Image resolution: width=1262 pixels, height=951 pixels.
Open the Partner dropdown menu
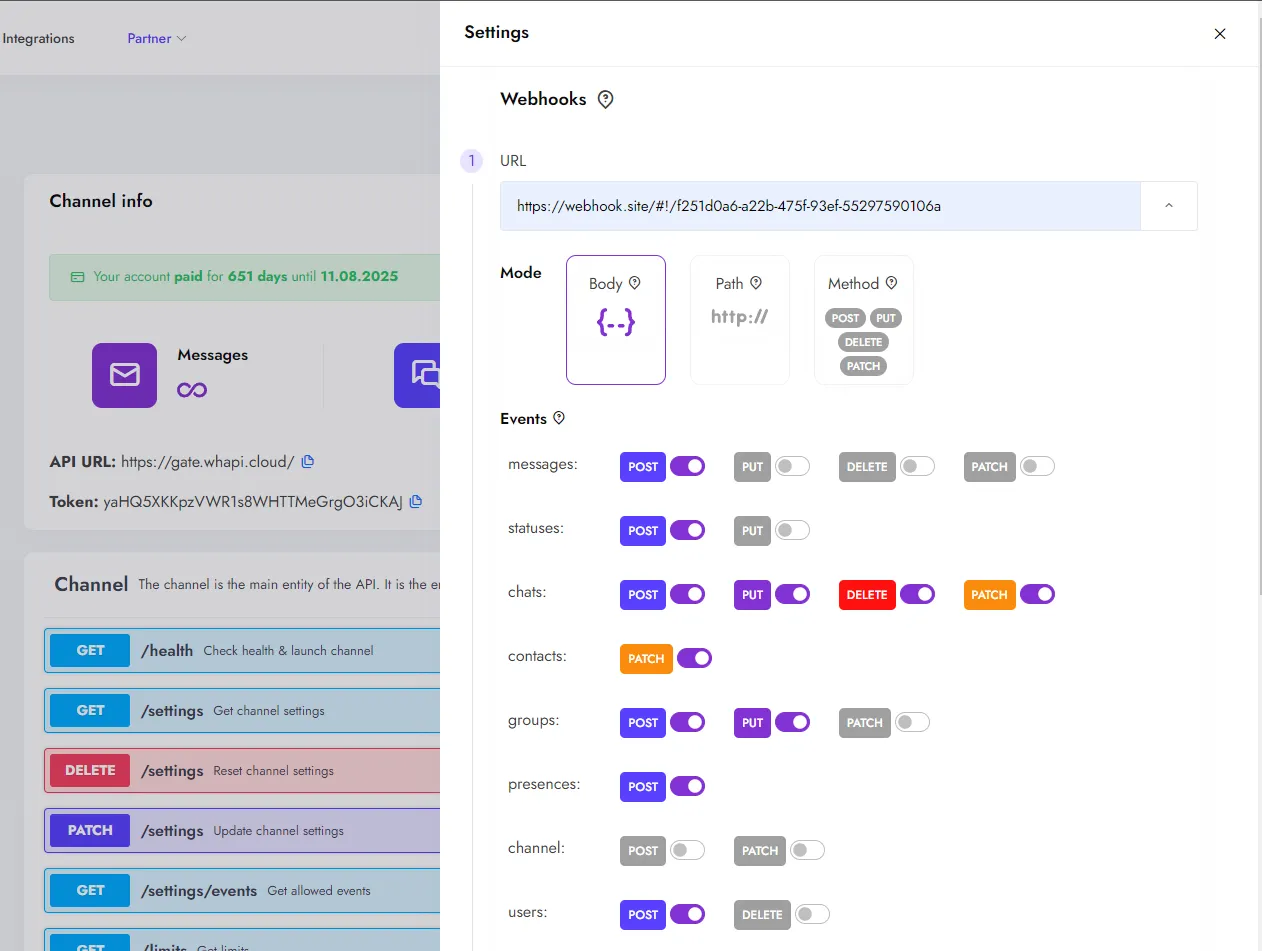(x=155, y=38)
